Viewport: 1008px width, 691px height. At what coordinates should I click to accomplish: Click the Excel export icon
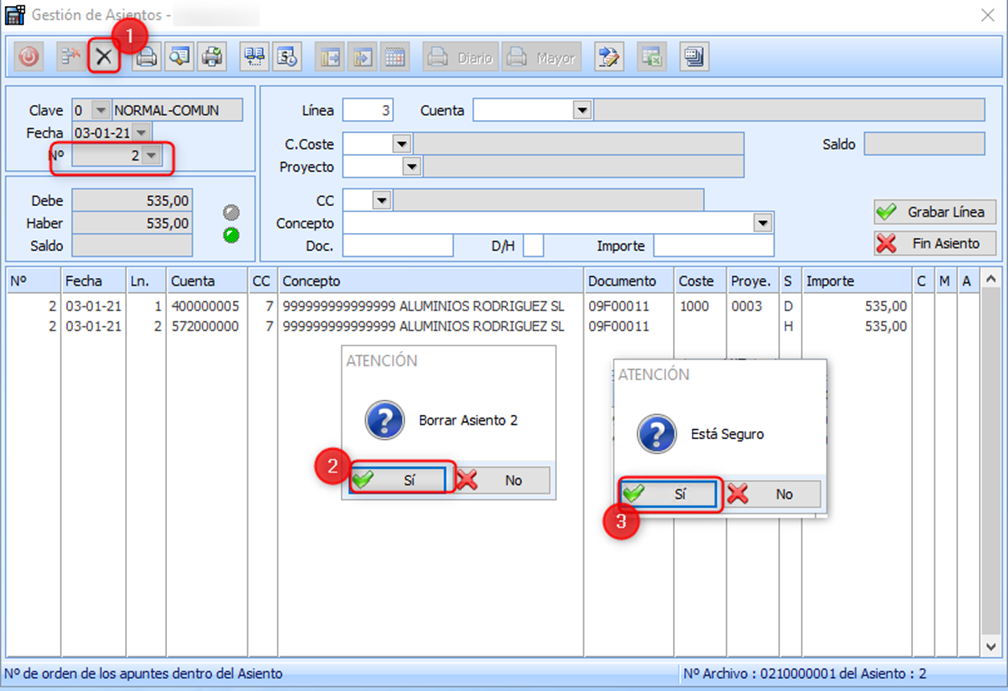tap(651, 58)
